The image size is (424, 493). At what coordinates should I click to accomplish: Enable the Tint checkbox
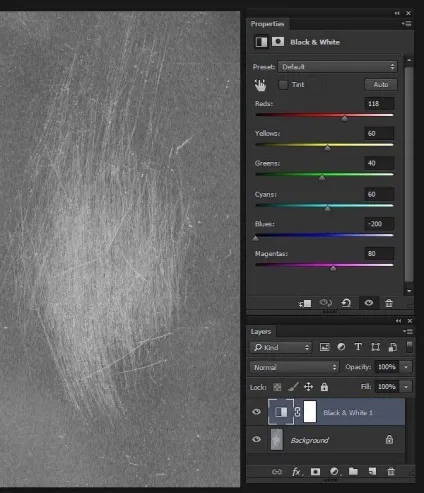pos(283,85)
